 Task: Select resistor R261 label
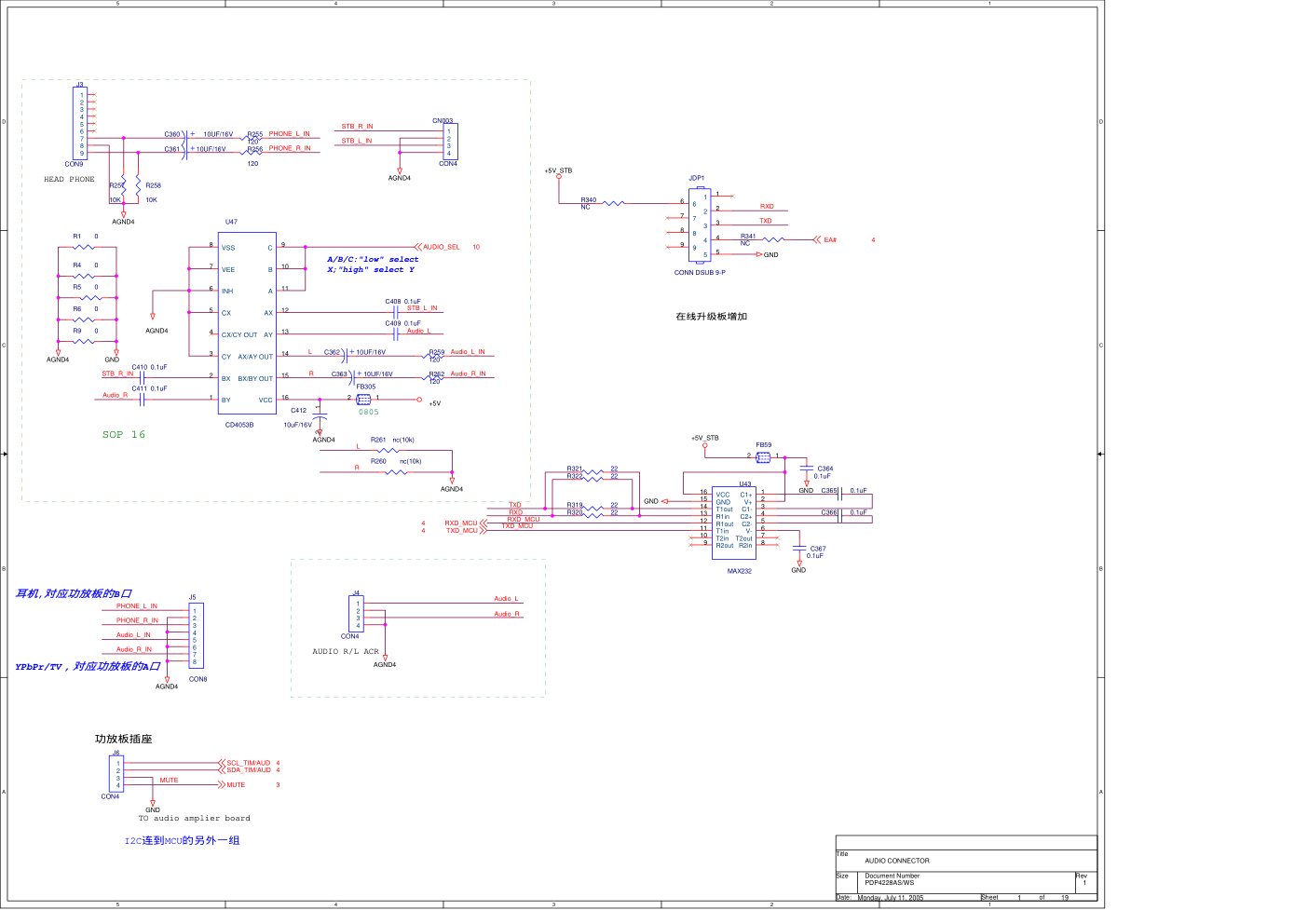(x=378, y=440)
